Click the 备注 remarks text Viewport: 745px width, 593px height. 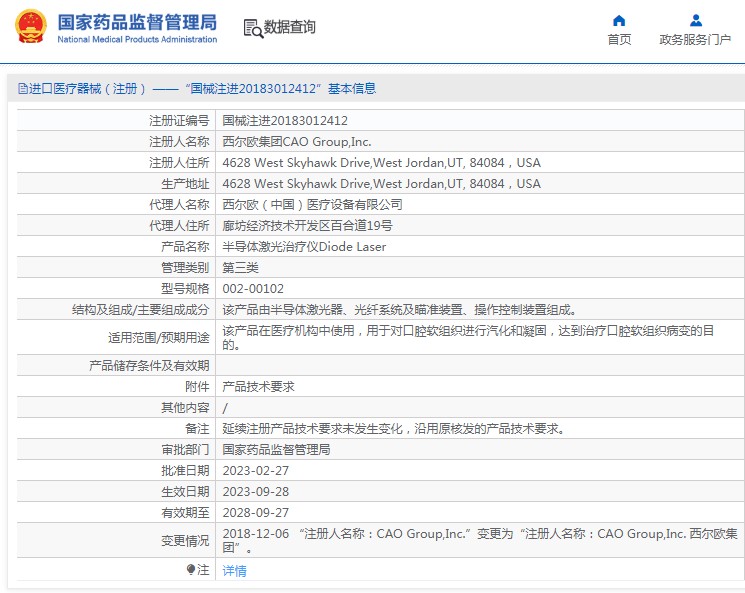[x=393, y=429]
